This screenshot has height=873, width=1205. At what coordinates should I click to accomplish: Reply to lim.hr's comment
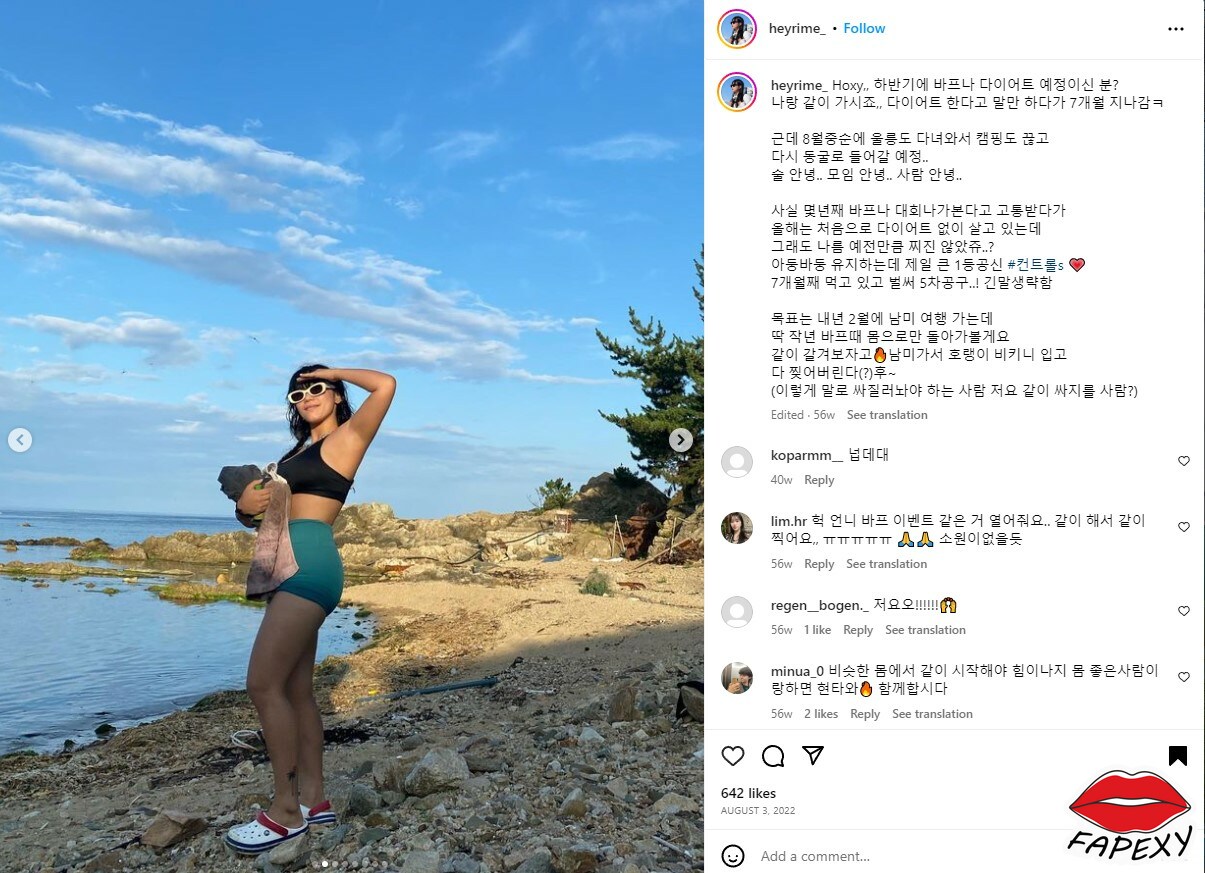tap(819, 564)
